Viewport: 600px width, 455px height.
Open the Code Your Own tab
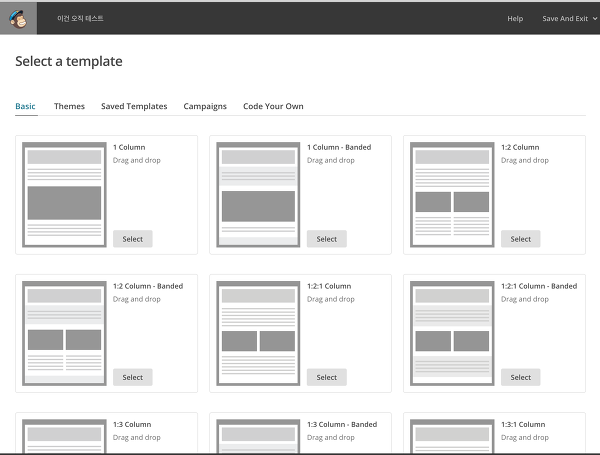tap(273, 106)
